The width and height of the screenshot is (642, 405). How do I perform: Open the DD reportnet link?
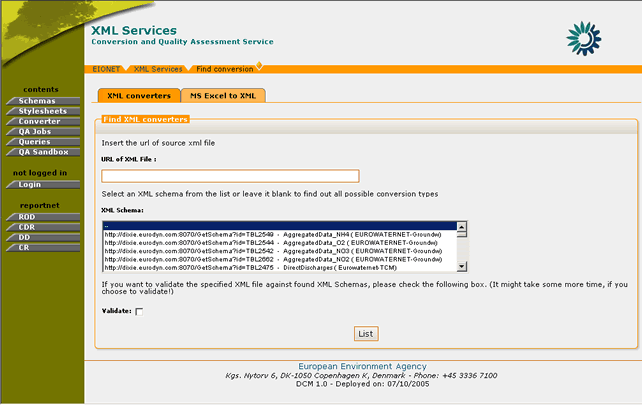(x=43, y=237)
